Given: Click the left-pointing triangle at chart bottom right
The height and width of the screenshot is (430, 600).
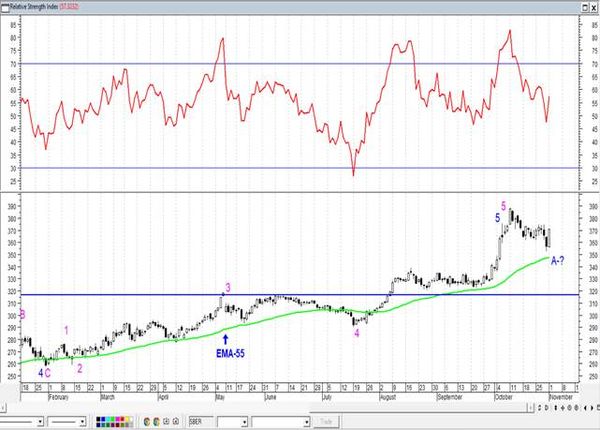Looking at the screenshot, I should (x=585, y=408).
